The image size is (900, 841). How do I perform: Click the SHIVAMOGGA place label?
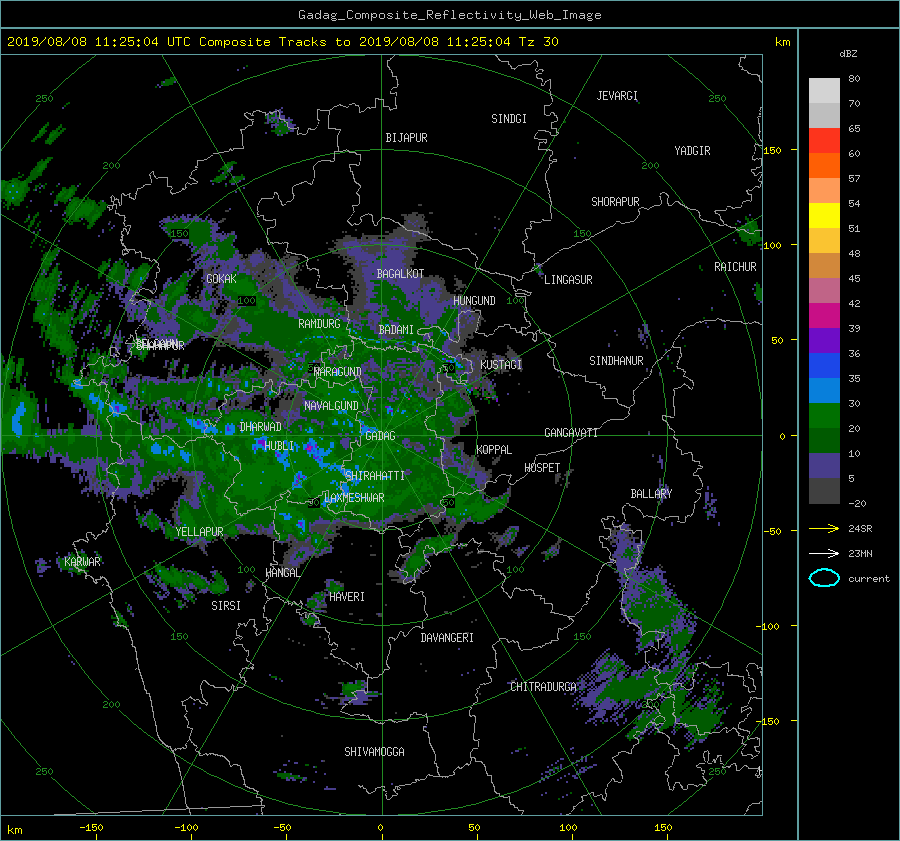374,751
